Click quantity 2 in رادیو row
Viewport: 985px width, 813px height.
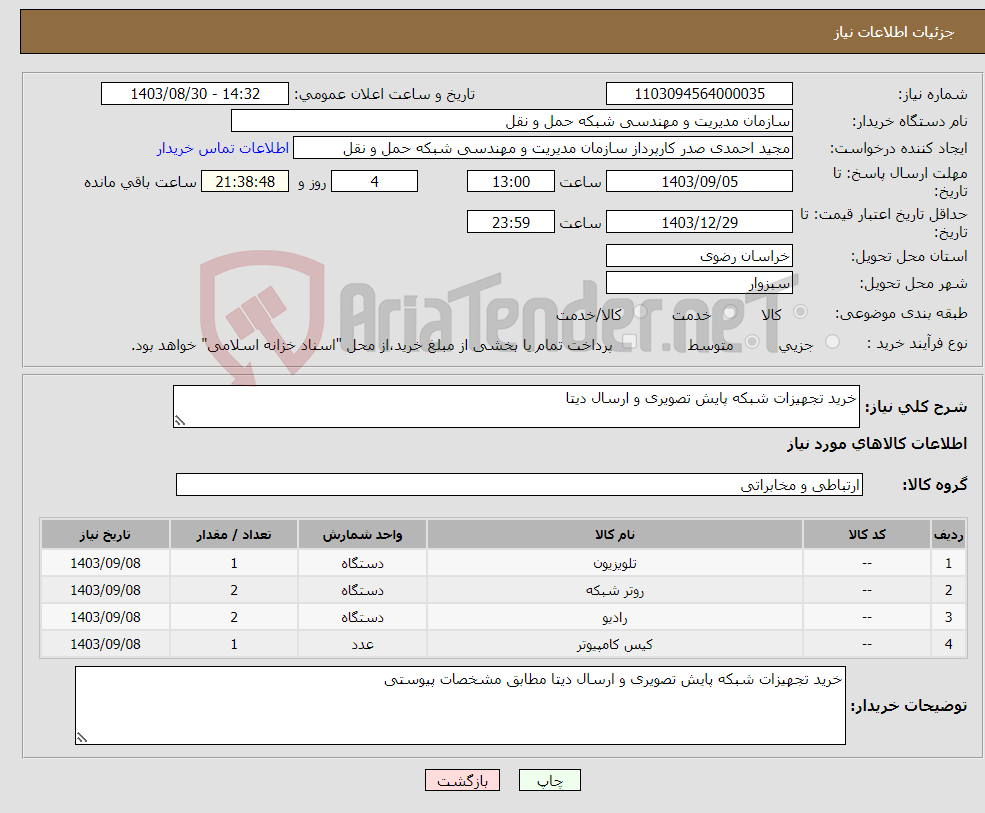click(x=234, y=617)
